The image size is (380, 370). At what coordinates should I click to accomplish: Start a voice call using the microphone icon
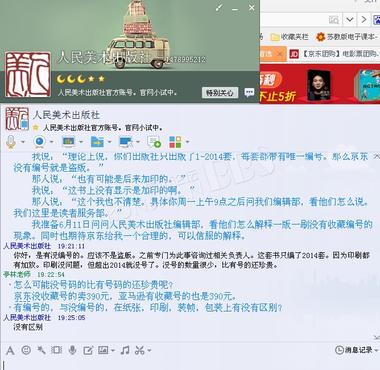11,142
